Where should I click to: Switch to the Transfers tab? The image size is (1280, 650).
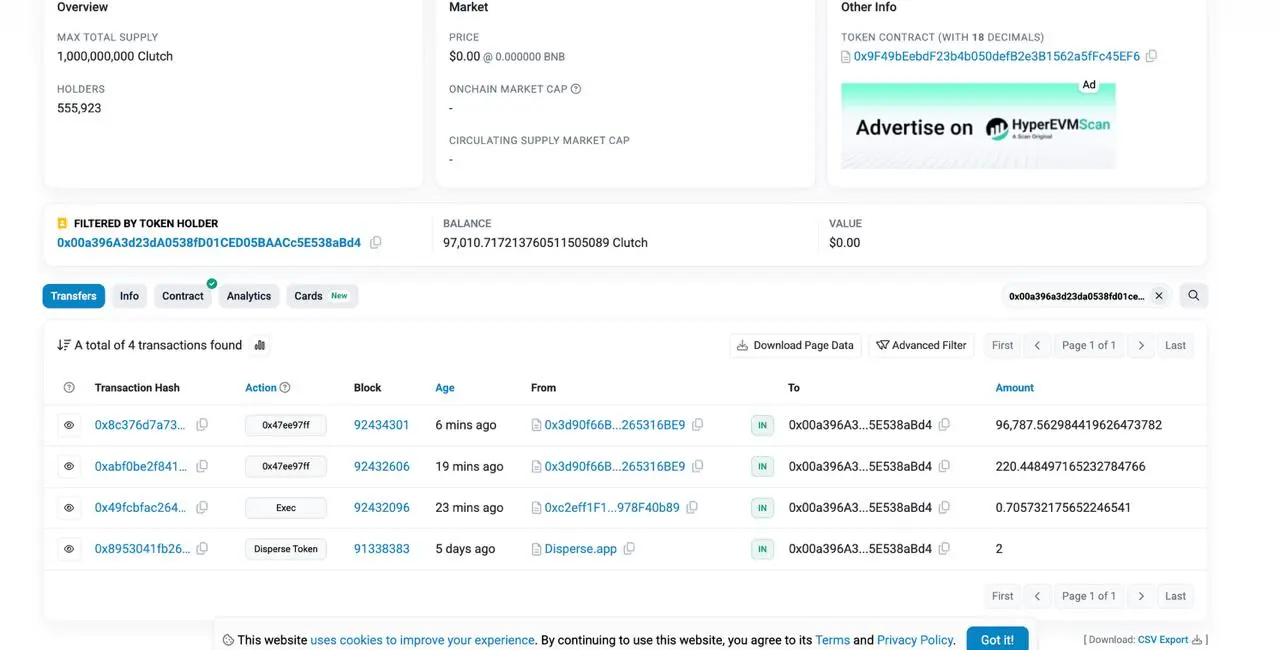tap(74, 296)
